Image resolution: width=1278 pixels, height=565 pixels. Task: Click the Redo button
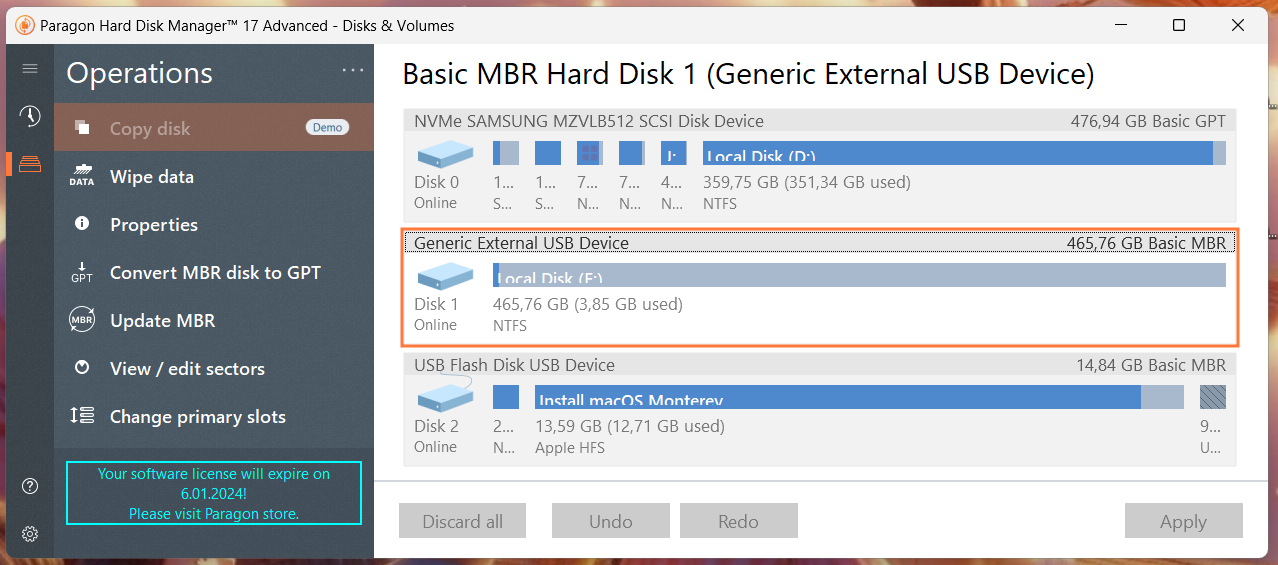[738, 521]
